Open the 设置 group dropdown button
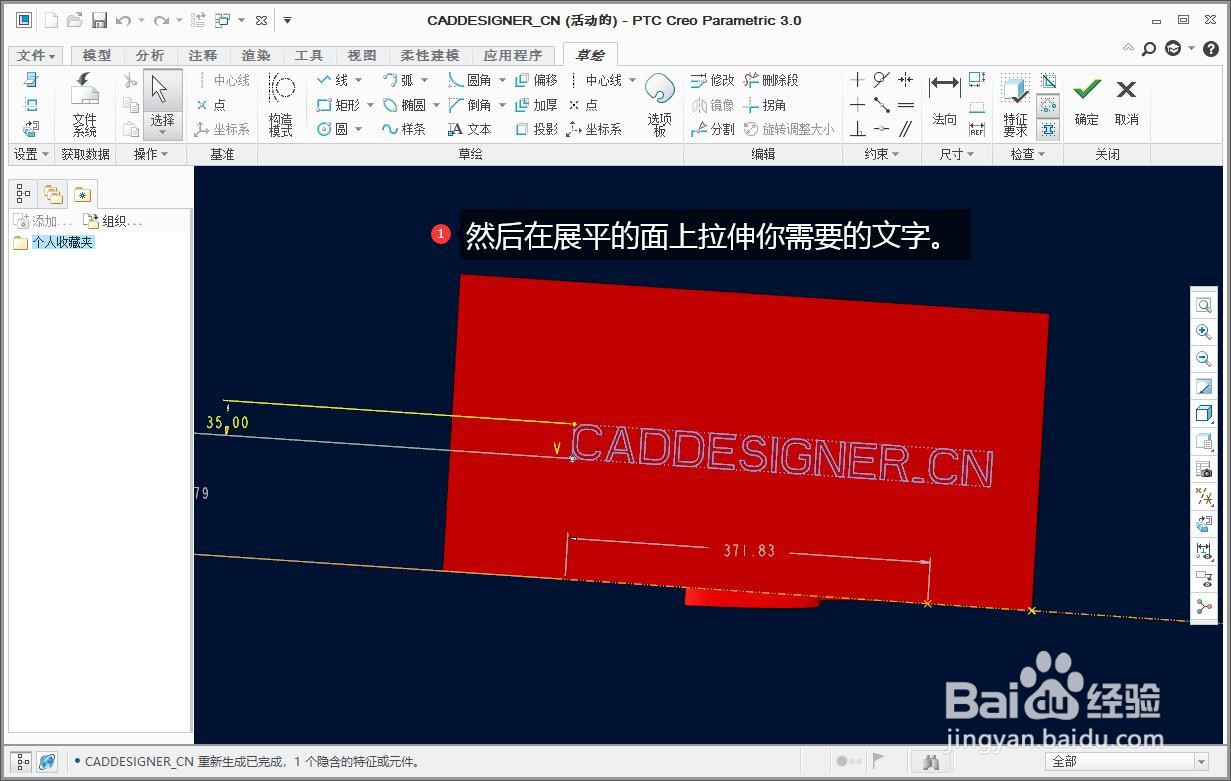The width and height of the screenshot is (1231, 781). click(x=32, y=154)
